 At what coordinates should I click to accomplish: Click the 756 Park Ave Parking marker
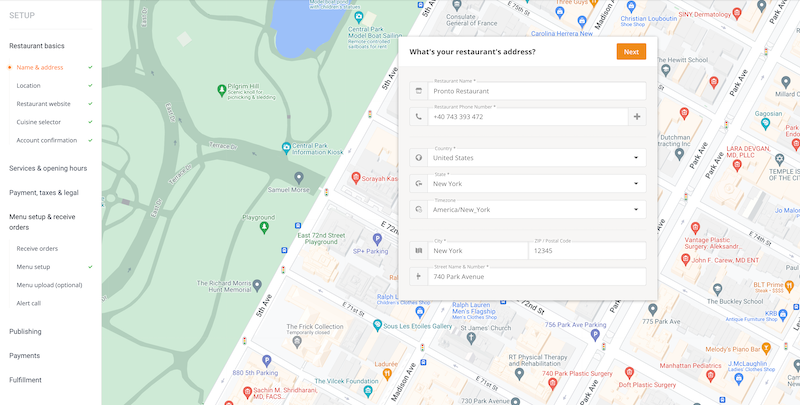[594, 335]
